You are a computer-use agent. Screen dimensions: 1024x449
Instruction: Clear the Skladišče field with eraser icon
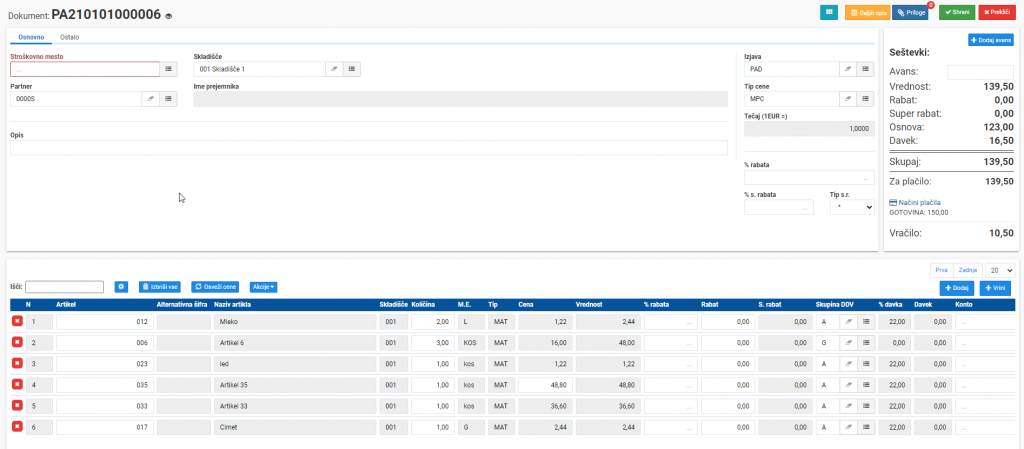click(334, 69)
